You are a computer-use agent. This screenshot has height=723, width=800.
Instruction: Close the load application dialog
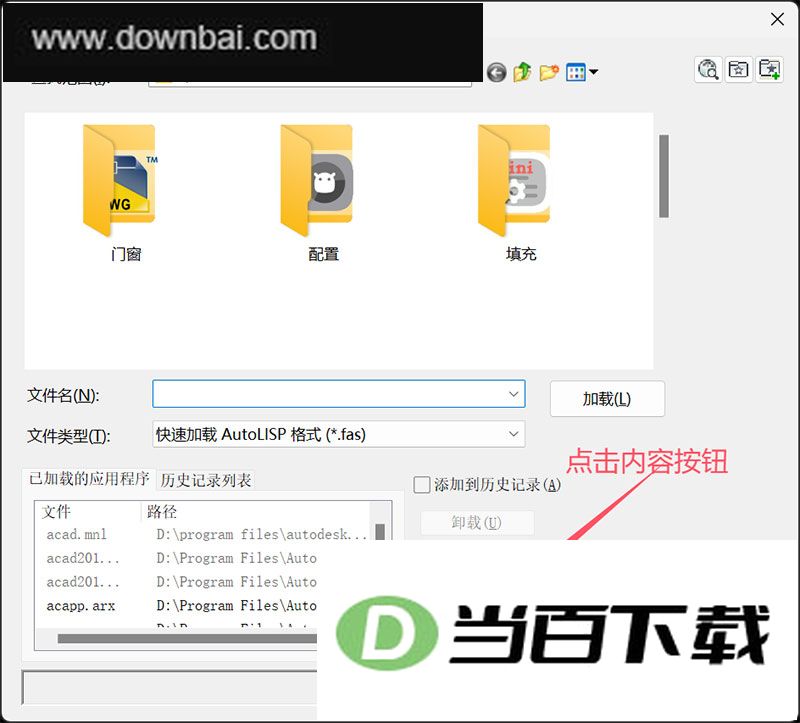click(777, 19)
